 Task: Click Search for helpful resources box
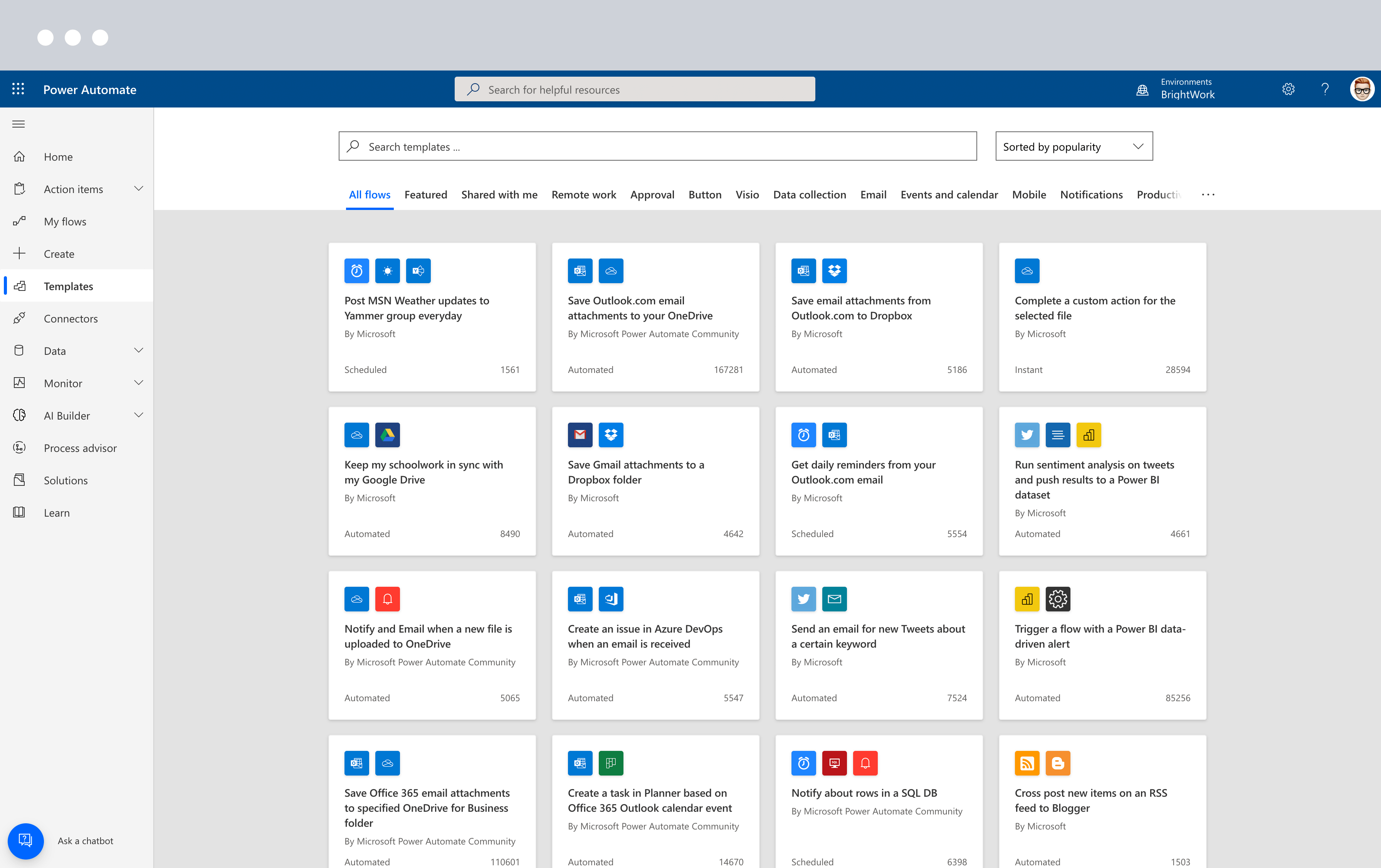pyautogui.click(x=634, y=89)
